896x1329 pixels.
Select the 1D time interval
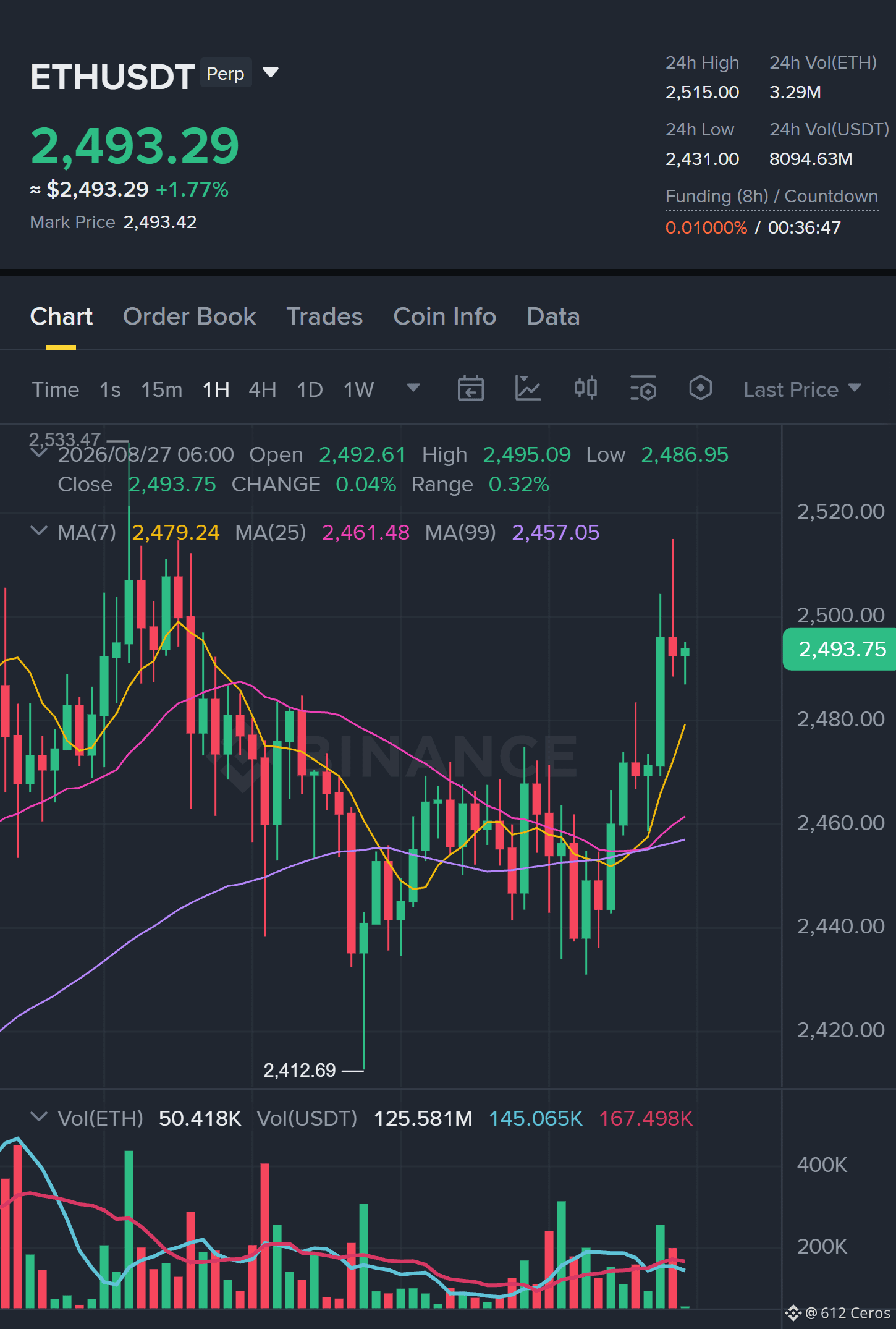point(310,389)
